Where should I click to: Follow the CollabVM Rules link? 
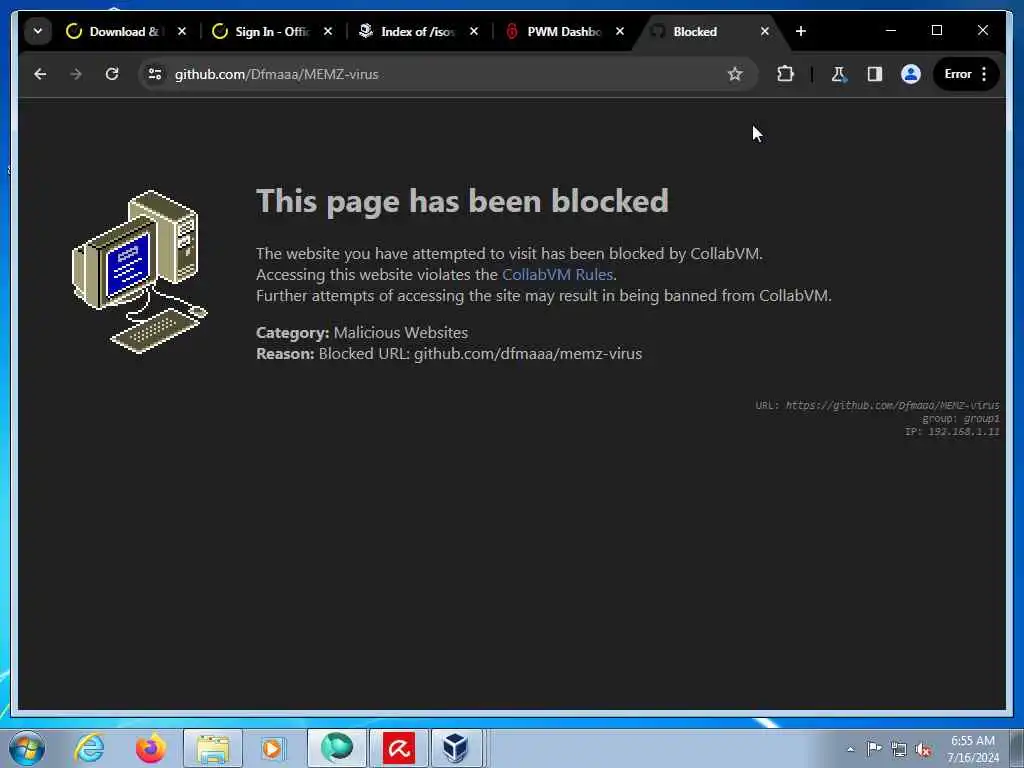[557, 274]
